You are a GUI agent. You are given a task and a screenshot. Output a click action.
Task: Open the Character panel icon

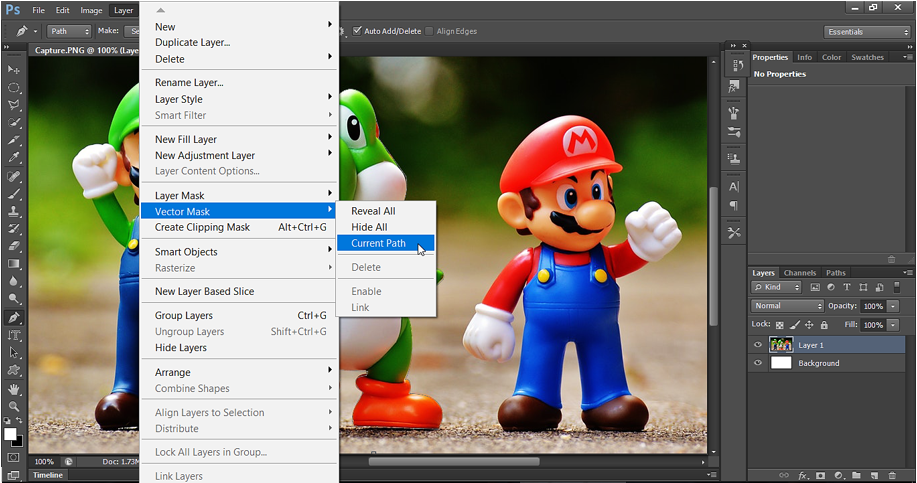(x=734, y=187)
